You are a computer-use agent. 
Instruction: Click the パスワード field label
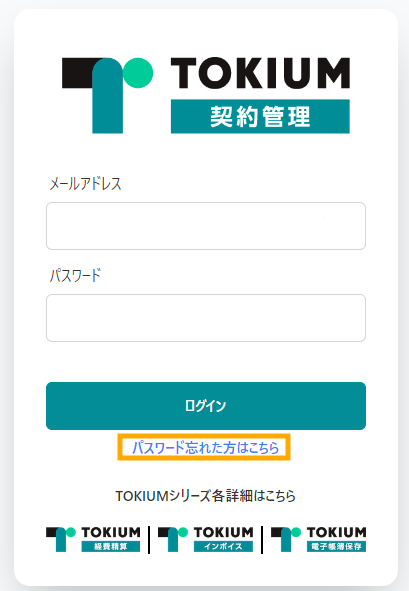tap(75, 276)
